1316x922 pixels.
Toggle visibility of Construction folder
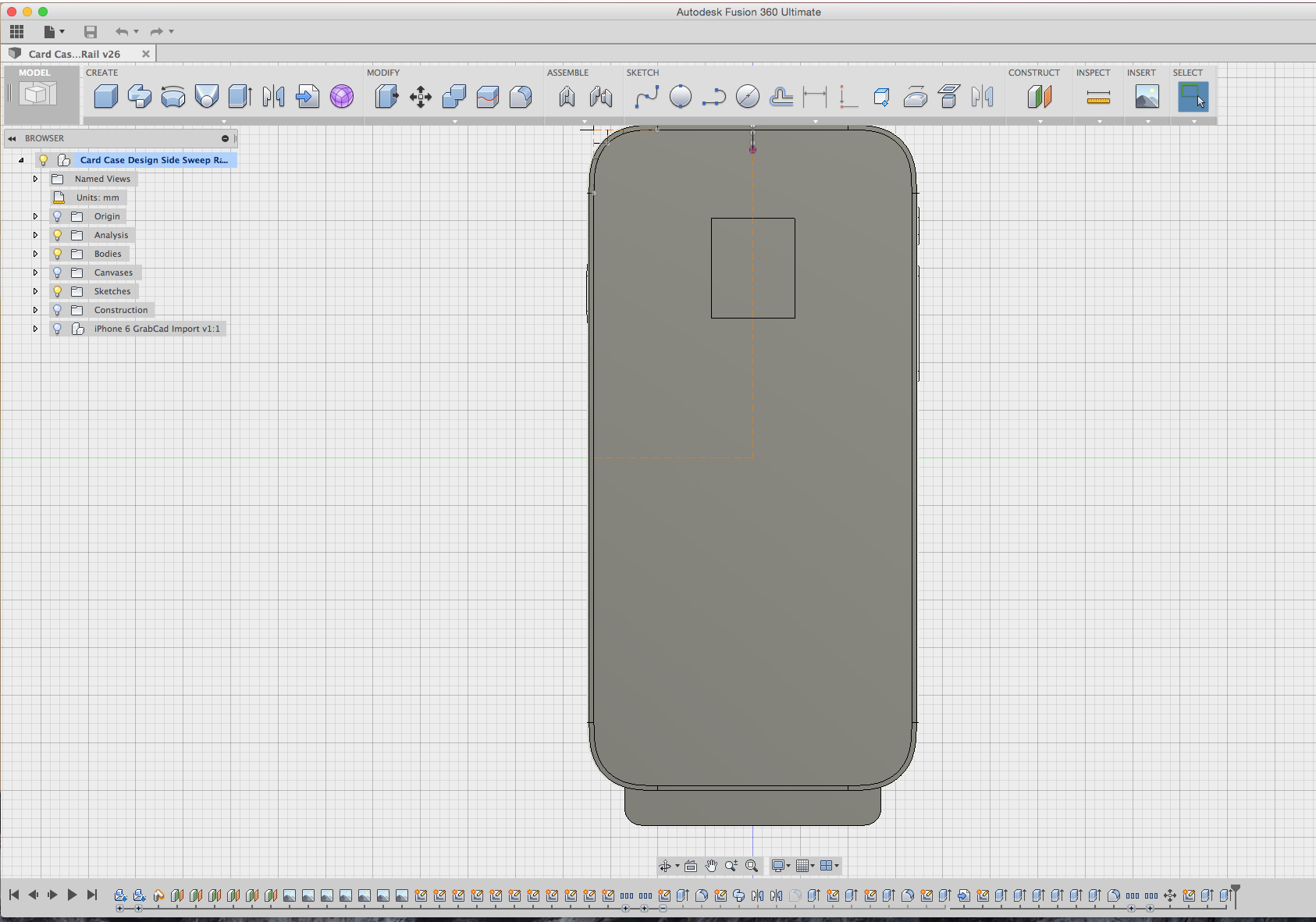coord(57,310)
